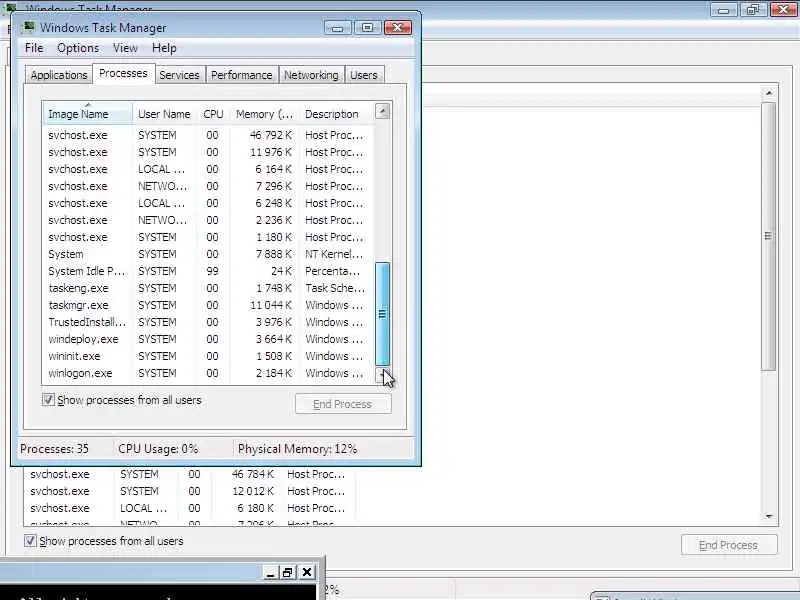Switch to the Services tab
This screenshot has width=800, height=600.
(x=179, y=75)
